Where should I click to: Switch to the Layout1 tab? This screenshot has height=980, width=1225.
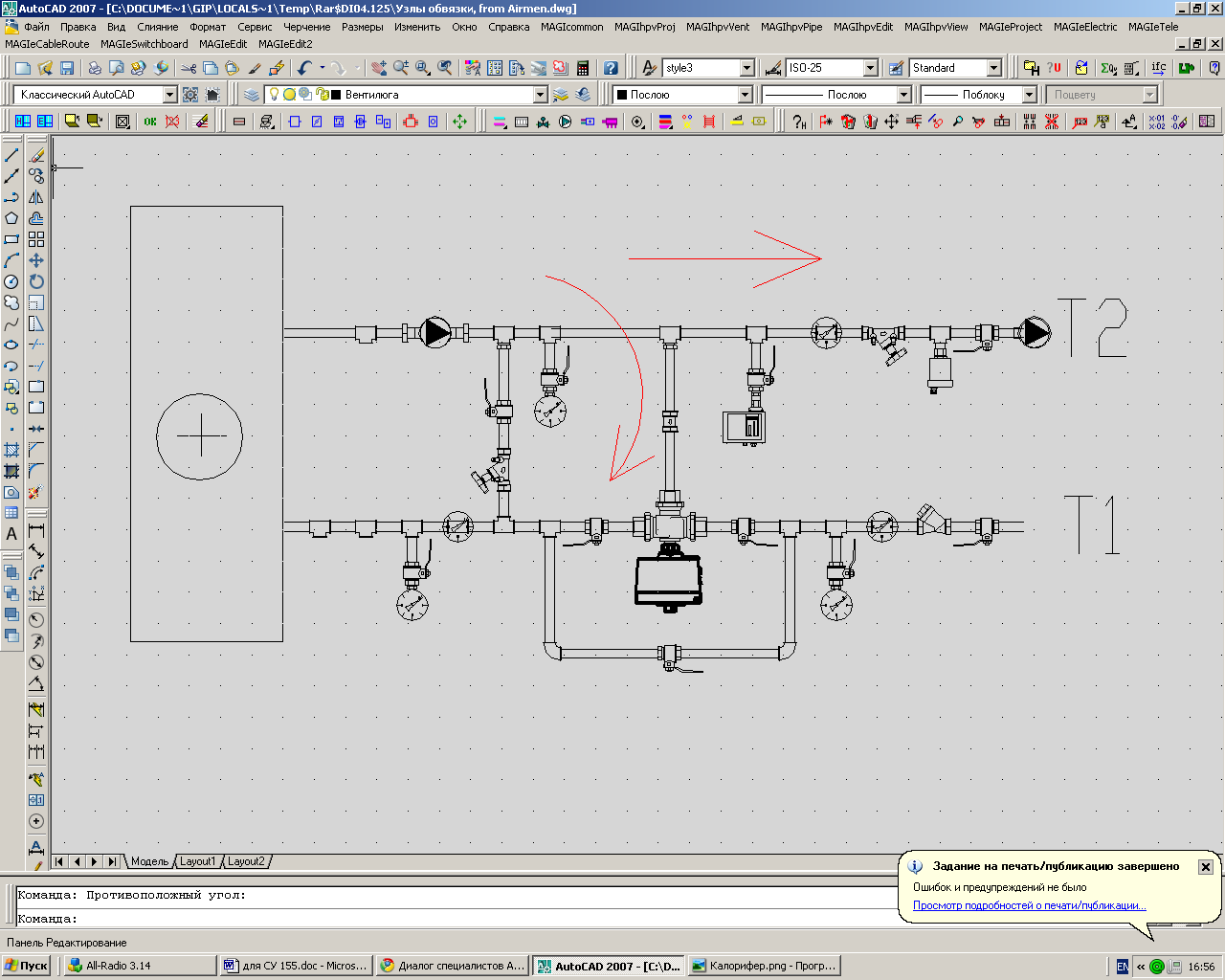tap(198, 861)
